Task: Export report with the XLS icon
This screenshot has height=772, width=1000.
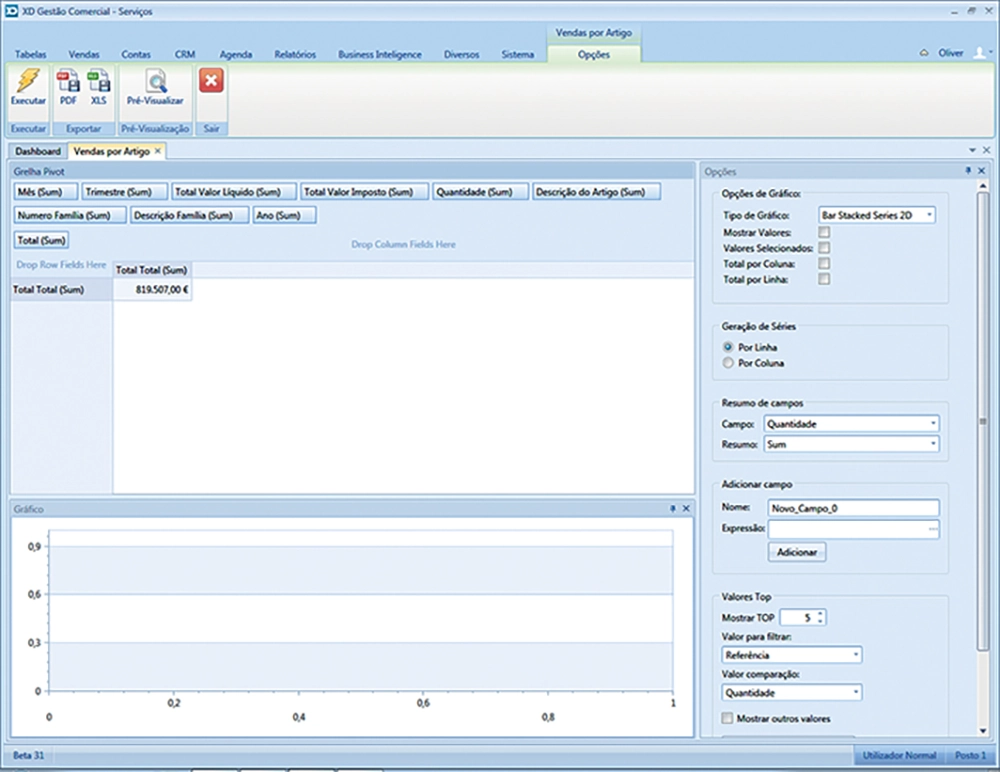Action: click(98, 84)
